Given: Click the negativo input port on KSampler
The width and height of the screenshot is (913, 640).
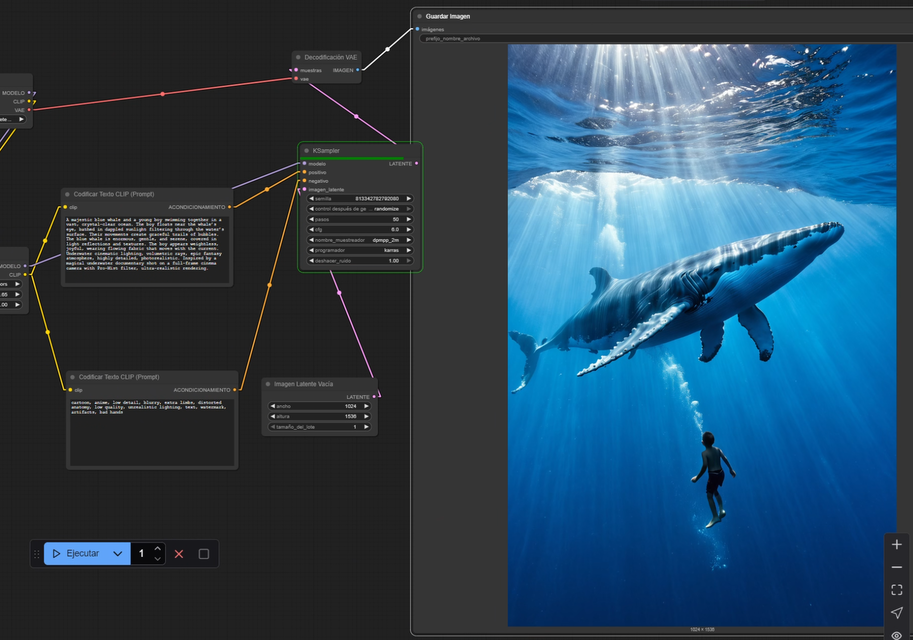Looking at the screenshot, I should 305,181.
